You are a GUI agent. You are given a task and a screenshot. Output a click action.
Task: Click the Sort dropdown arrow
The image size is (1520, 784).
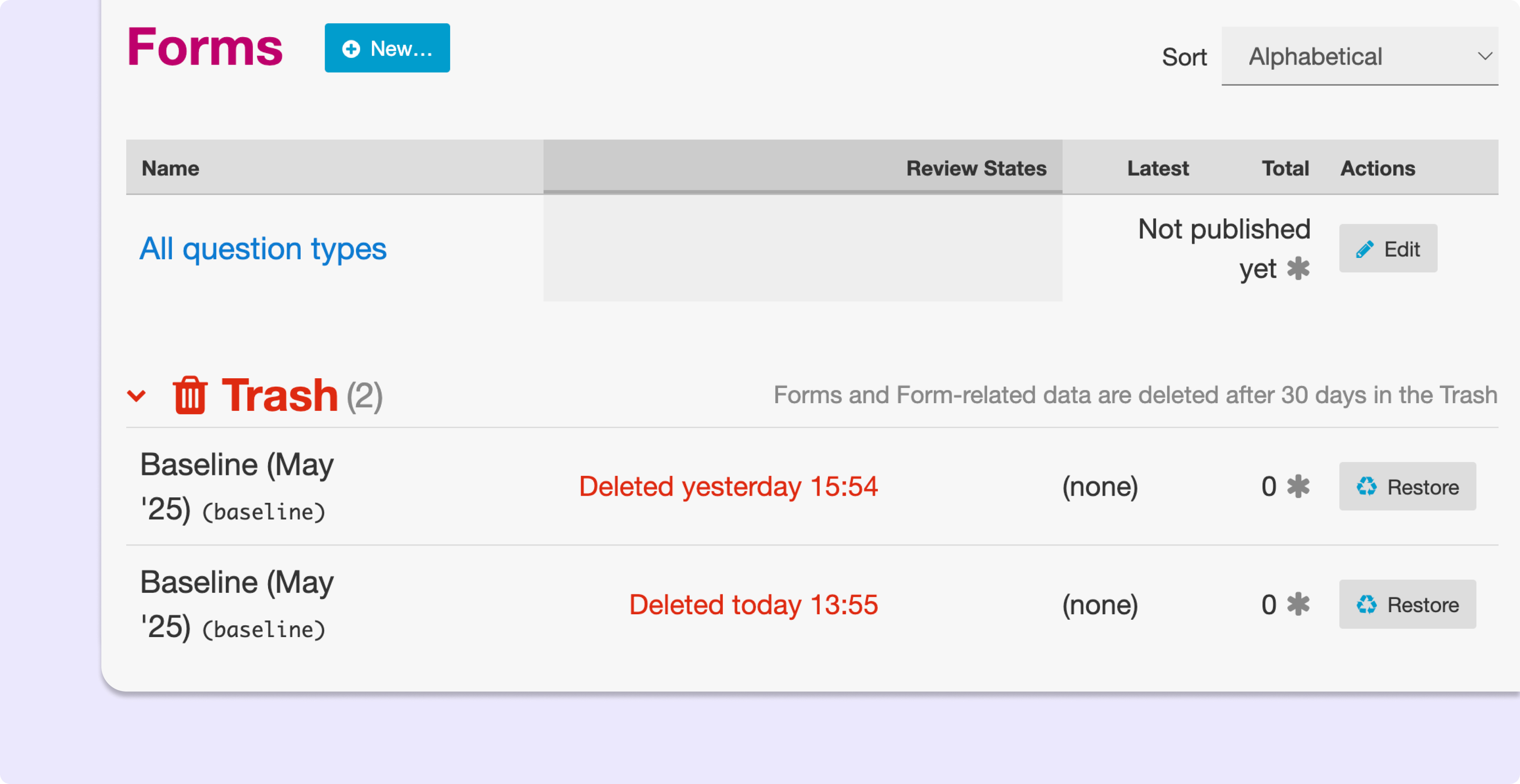click(x=1485, y=57)
